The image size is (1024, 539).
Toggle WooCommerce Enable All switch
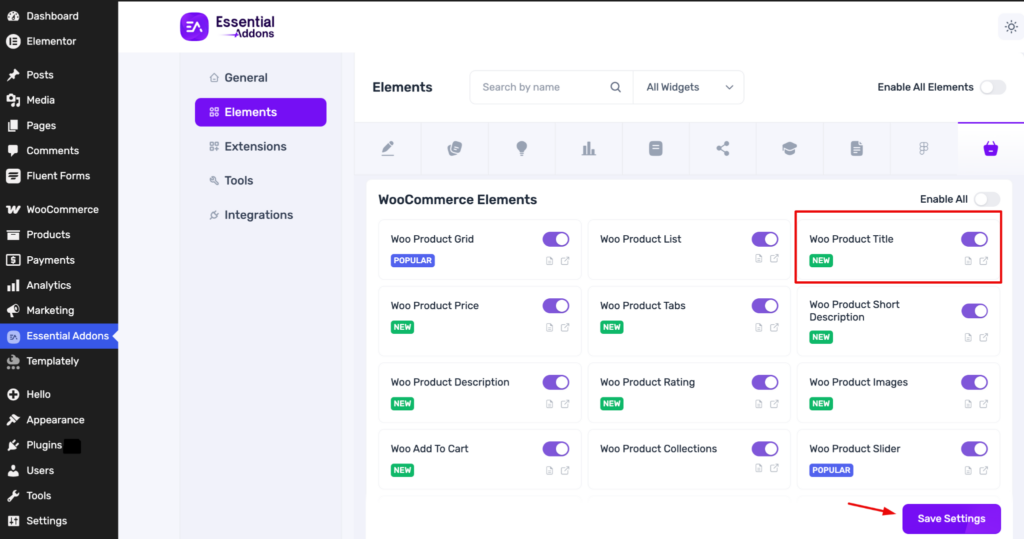point(987,199)
